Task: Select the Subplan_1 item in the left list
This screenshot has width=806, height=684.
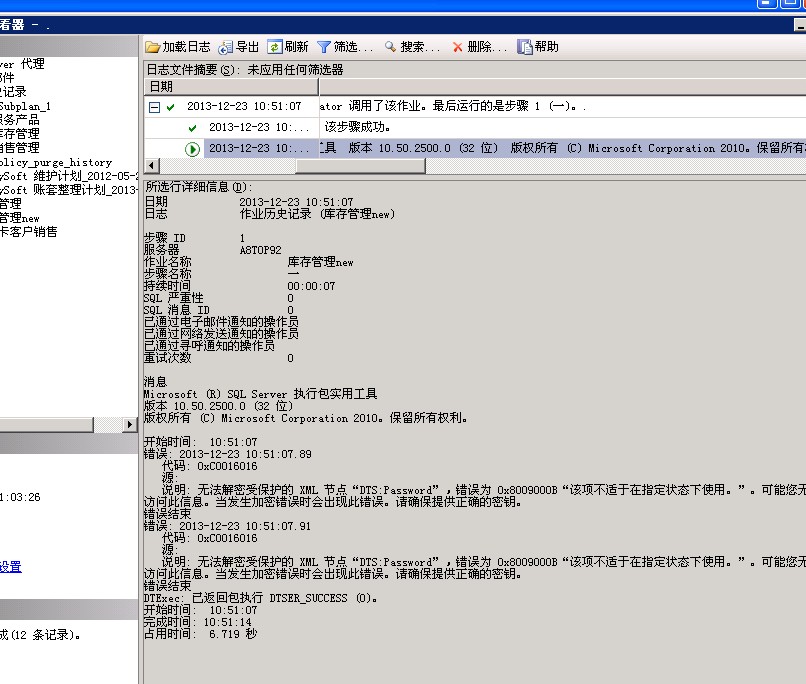Action: click(x=25, y=106)
